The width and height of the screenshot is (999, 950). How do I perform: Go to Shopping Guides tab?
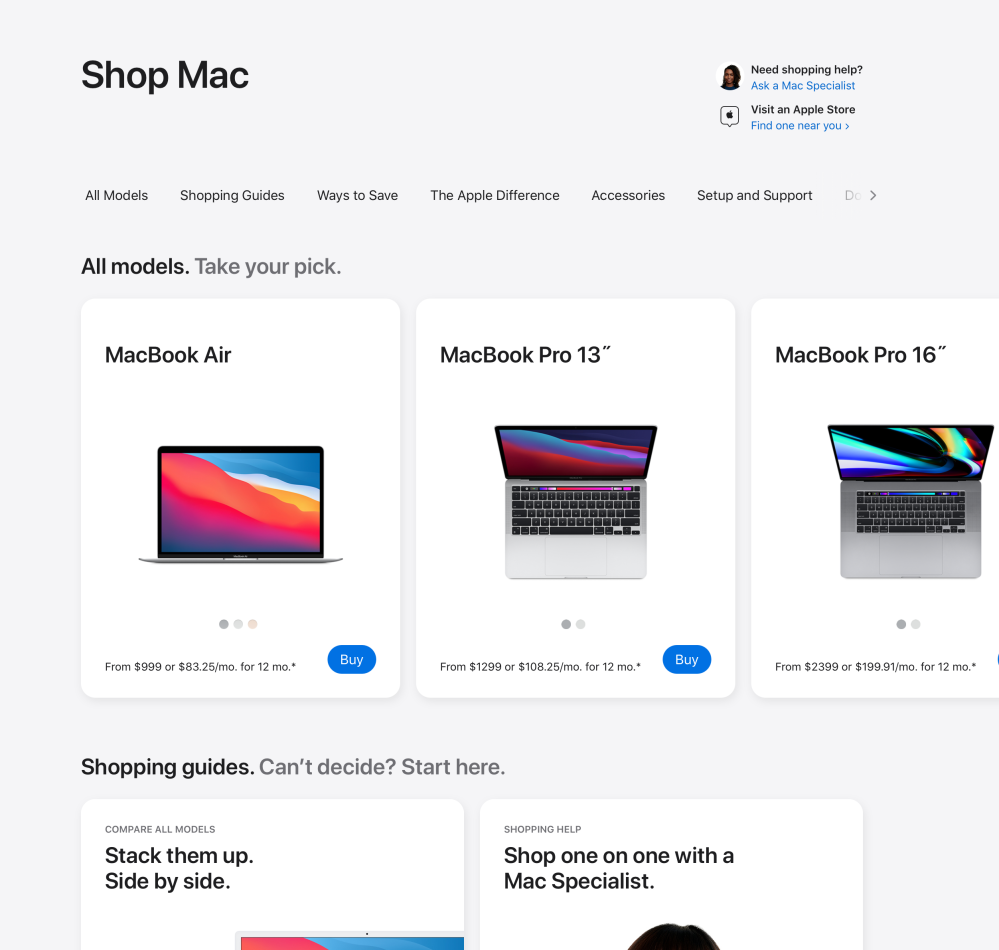(x=232, y=196)
